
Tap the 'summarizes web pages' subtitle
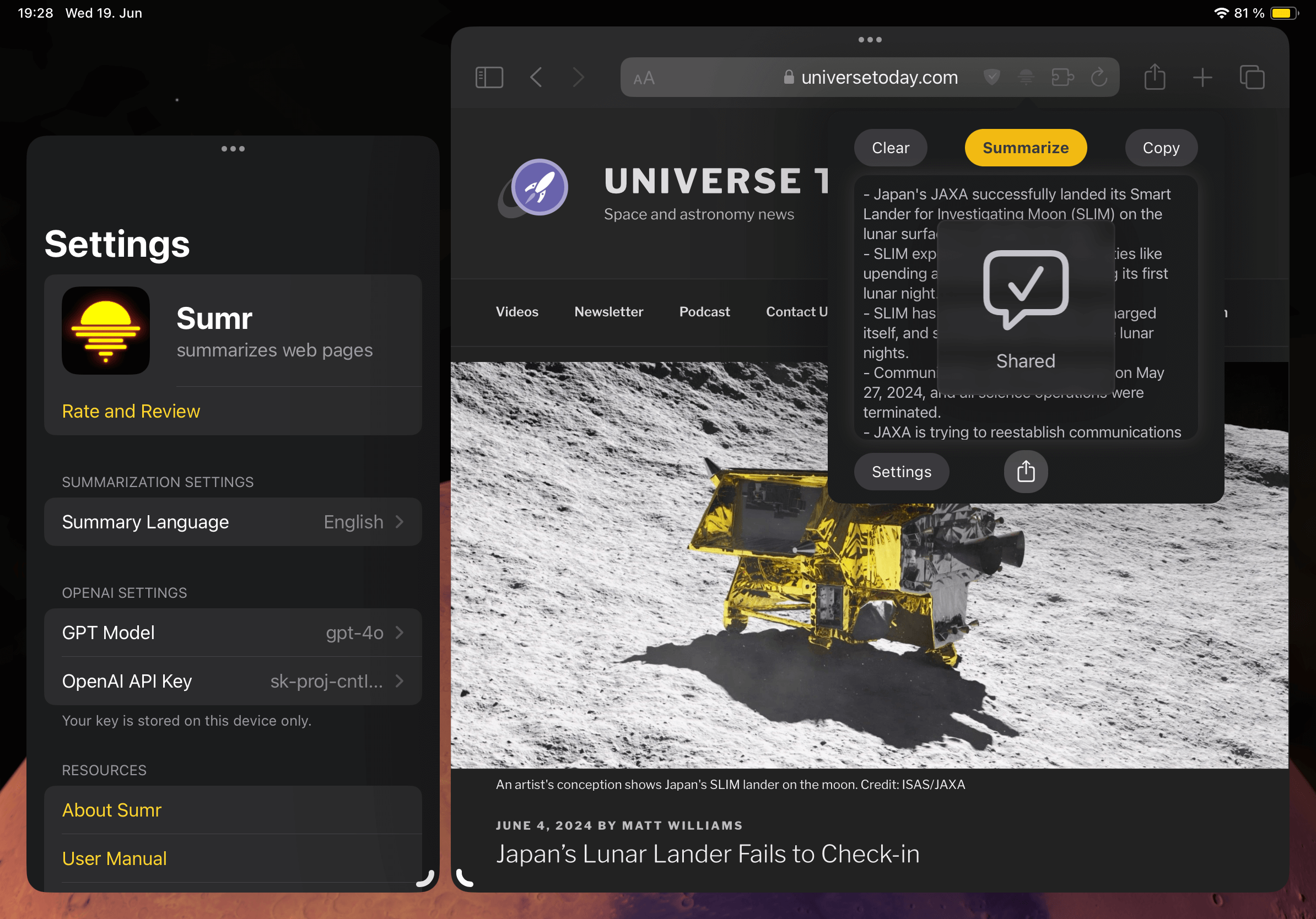(274, 349)
